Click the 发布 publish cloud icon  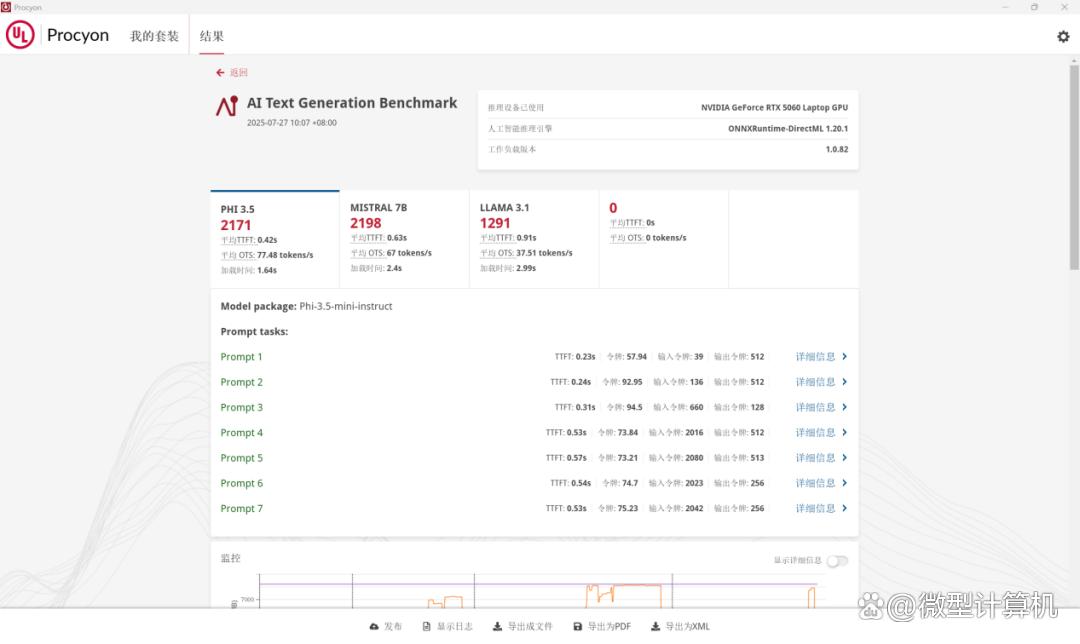click(374, 627)
